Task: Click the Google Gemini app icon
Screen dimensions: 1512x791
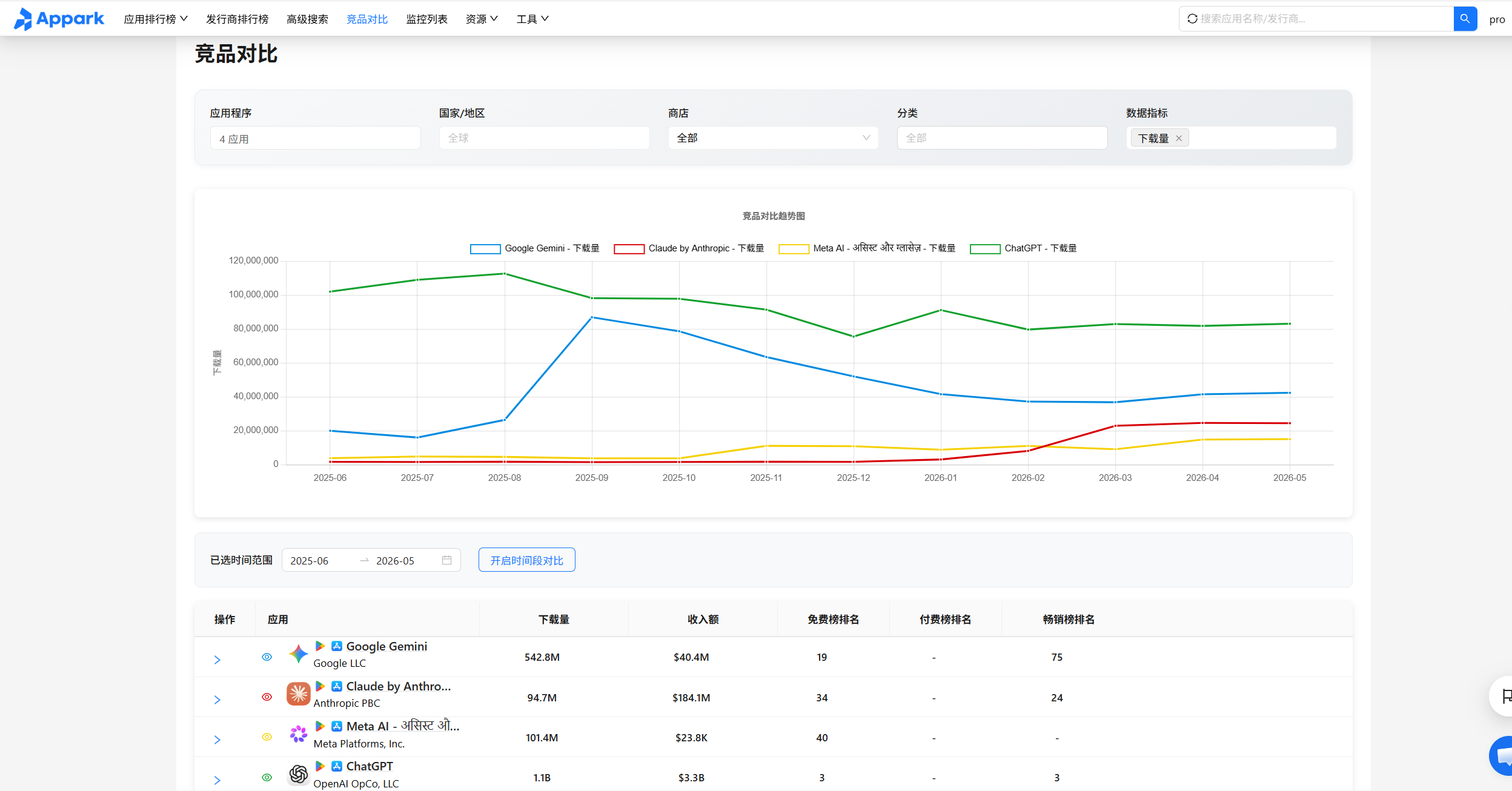Action: pos(298,654)
